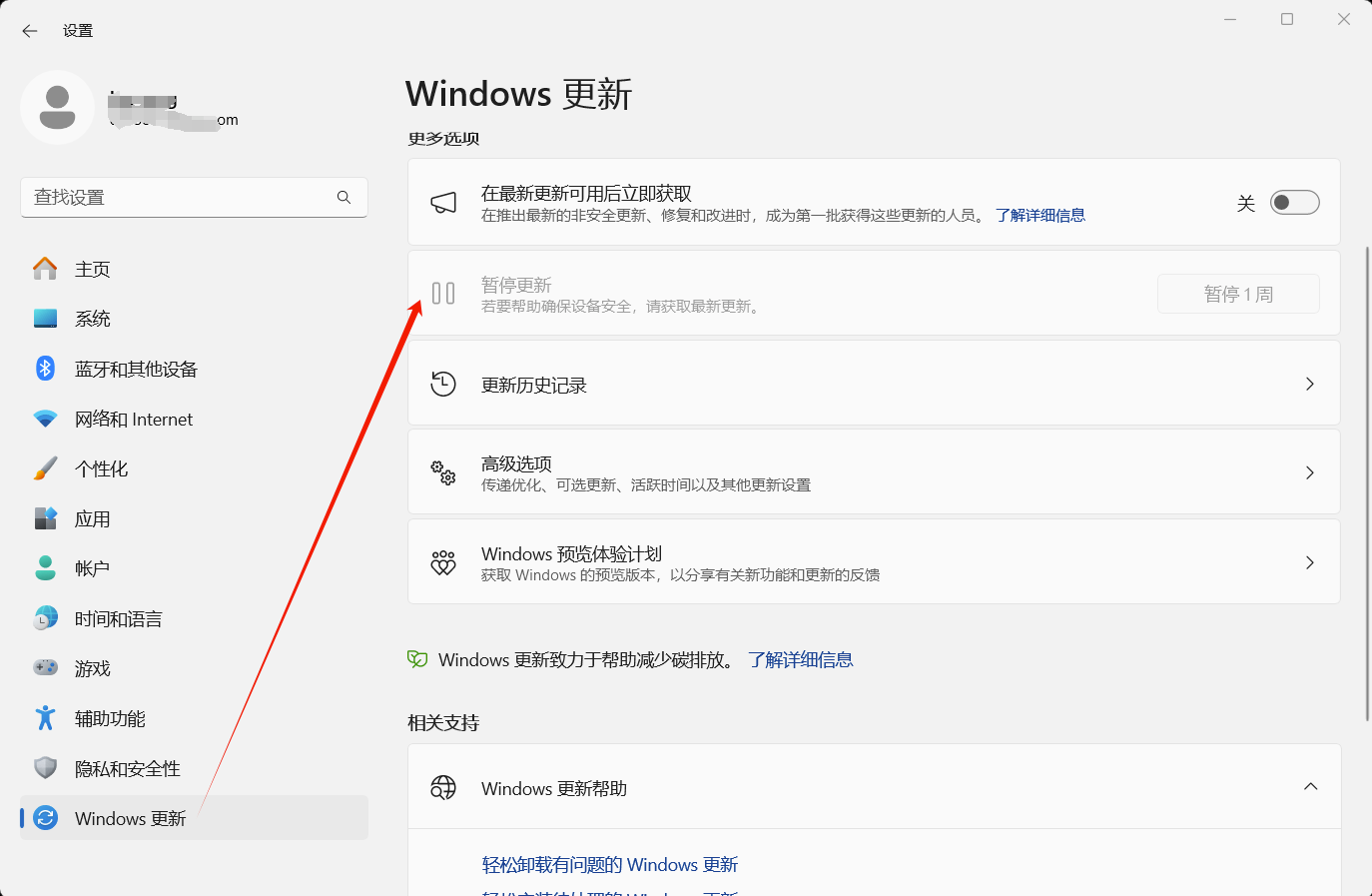Close the Settings window
The image size is (1372, 896).
click(x=1344, y=19)
